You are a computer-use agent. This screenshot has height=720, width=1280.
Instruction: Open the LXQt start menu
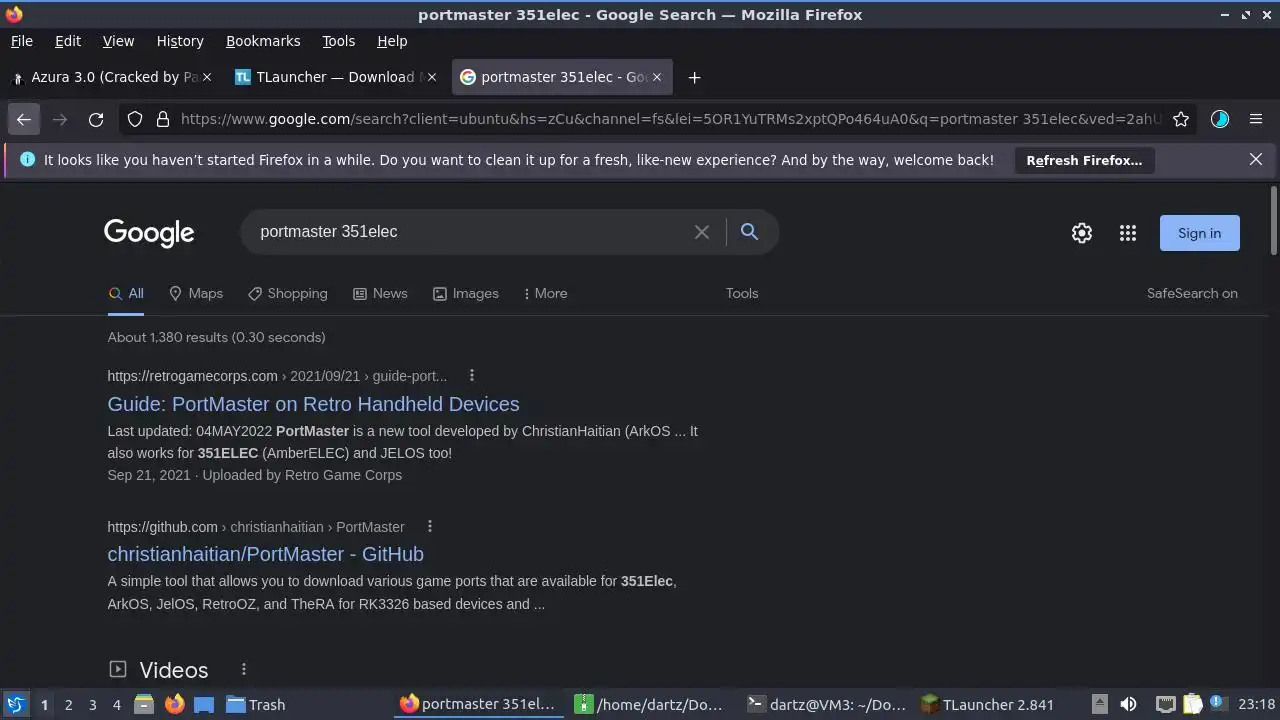(x=15, y=704)
